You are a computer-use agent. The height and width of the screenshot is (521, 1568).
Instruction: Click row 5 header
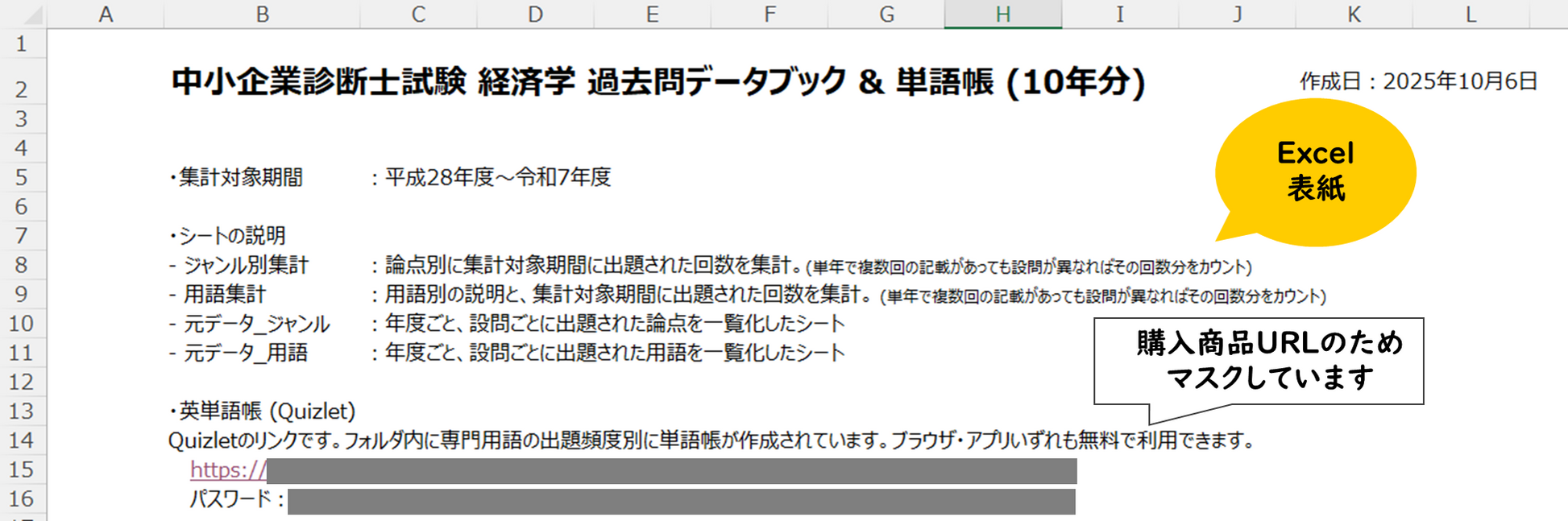coord(22,177)
